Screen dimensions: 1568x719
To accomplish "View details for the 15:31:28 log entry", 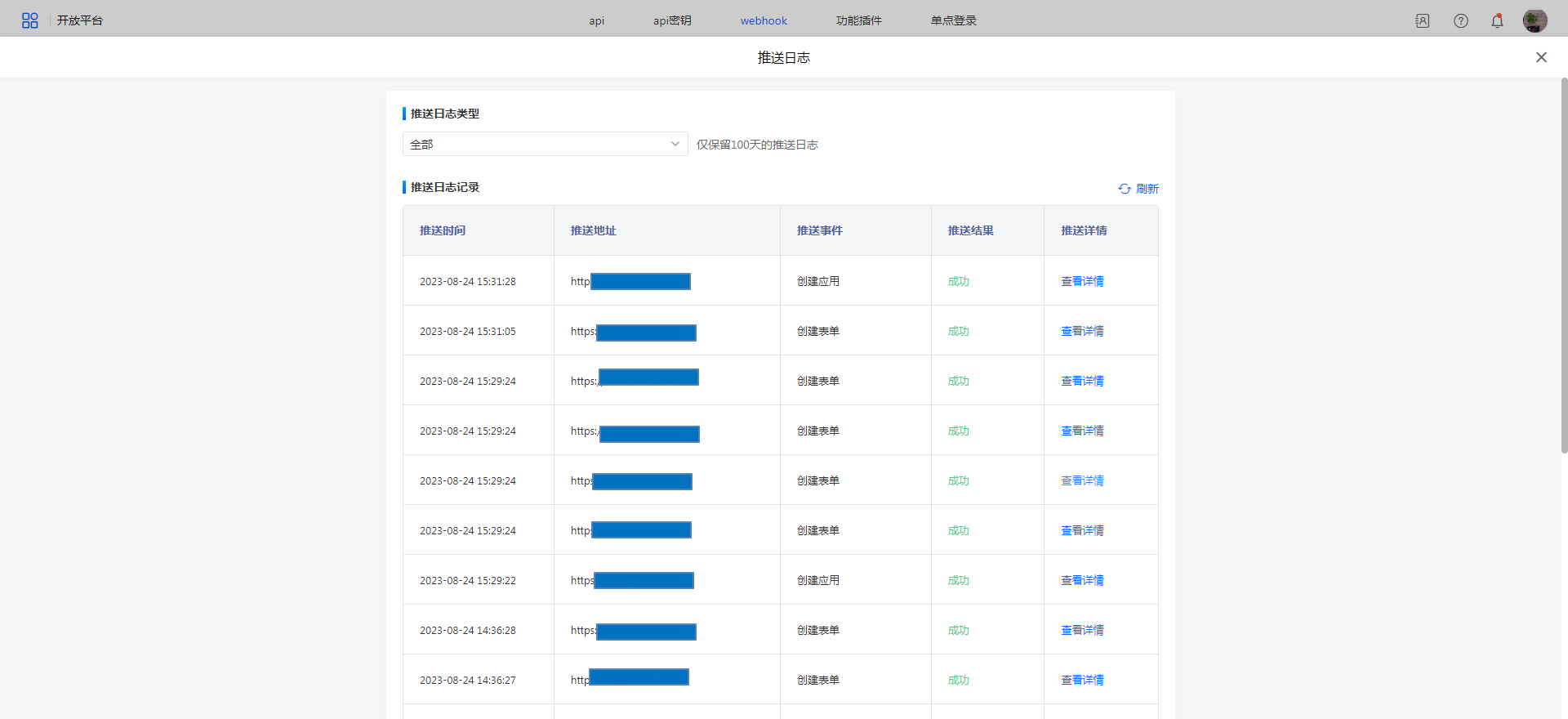I will tap(1082, 281).
